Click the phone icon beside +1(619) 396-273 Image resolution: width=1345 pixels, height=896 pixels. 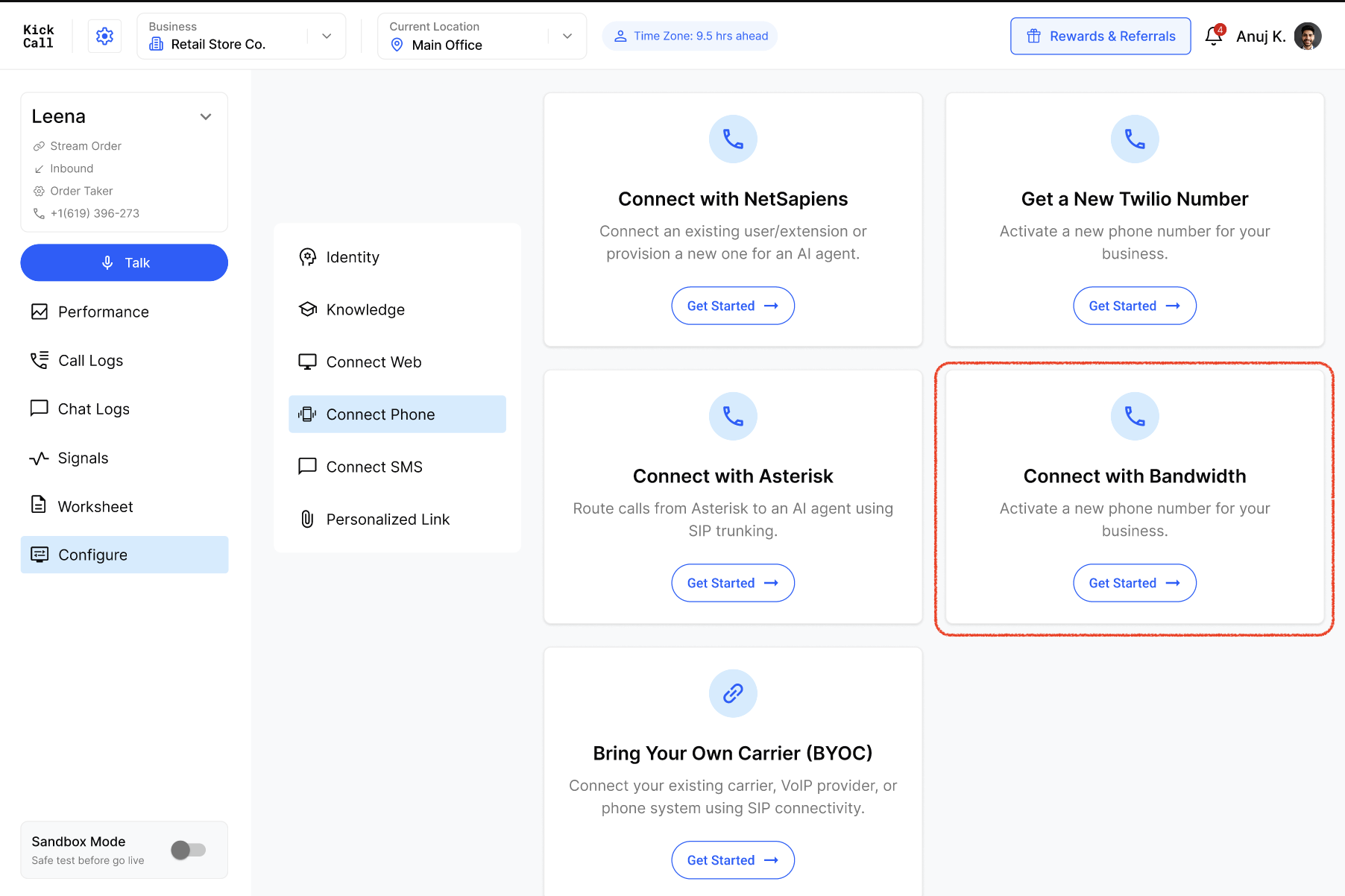[x=39, y=213]
